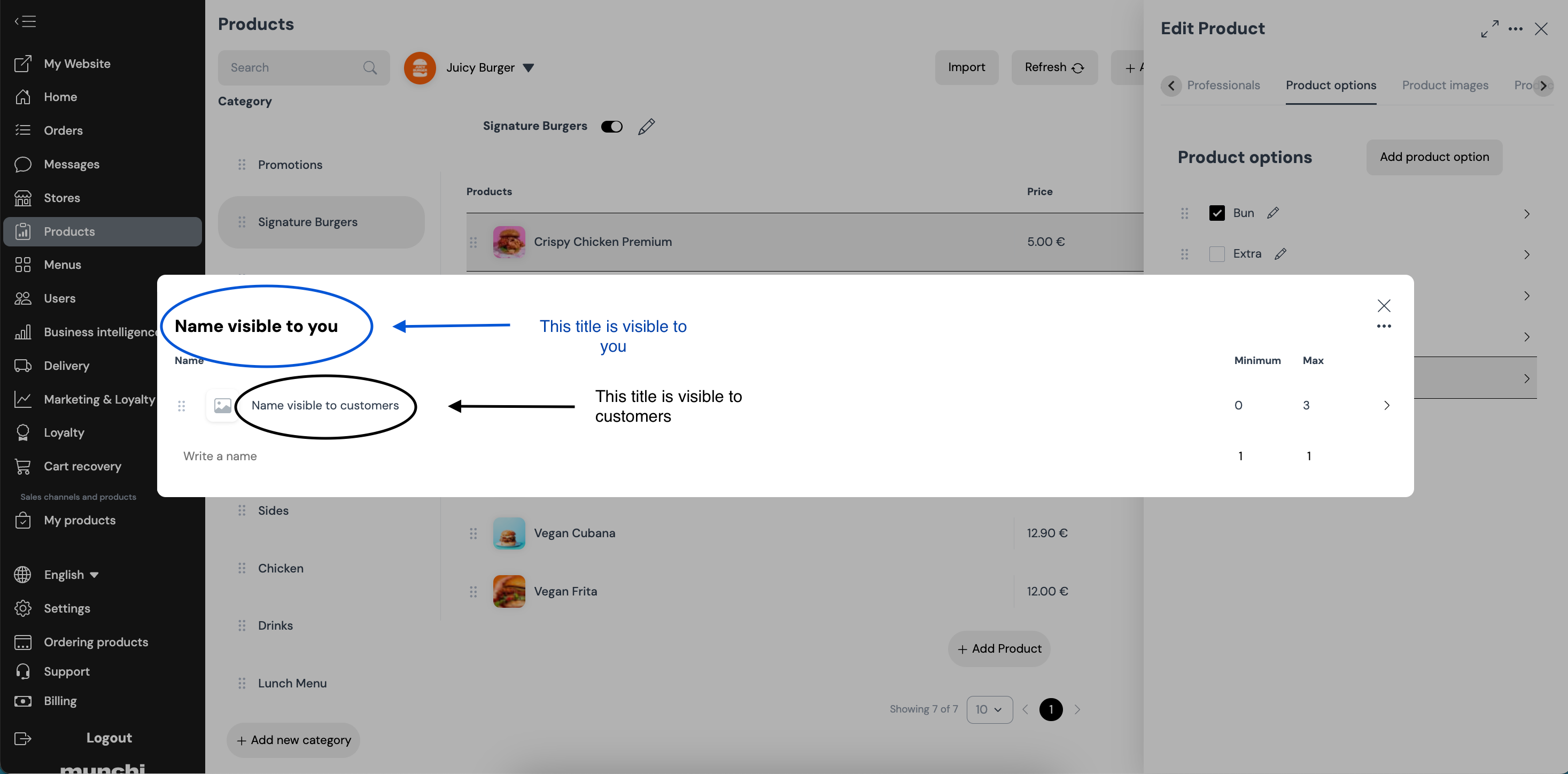Image resolution: width=1568 pixels, height=774 pixels.
Task: Expand the Extra option row chevron
Action: 1526,254
